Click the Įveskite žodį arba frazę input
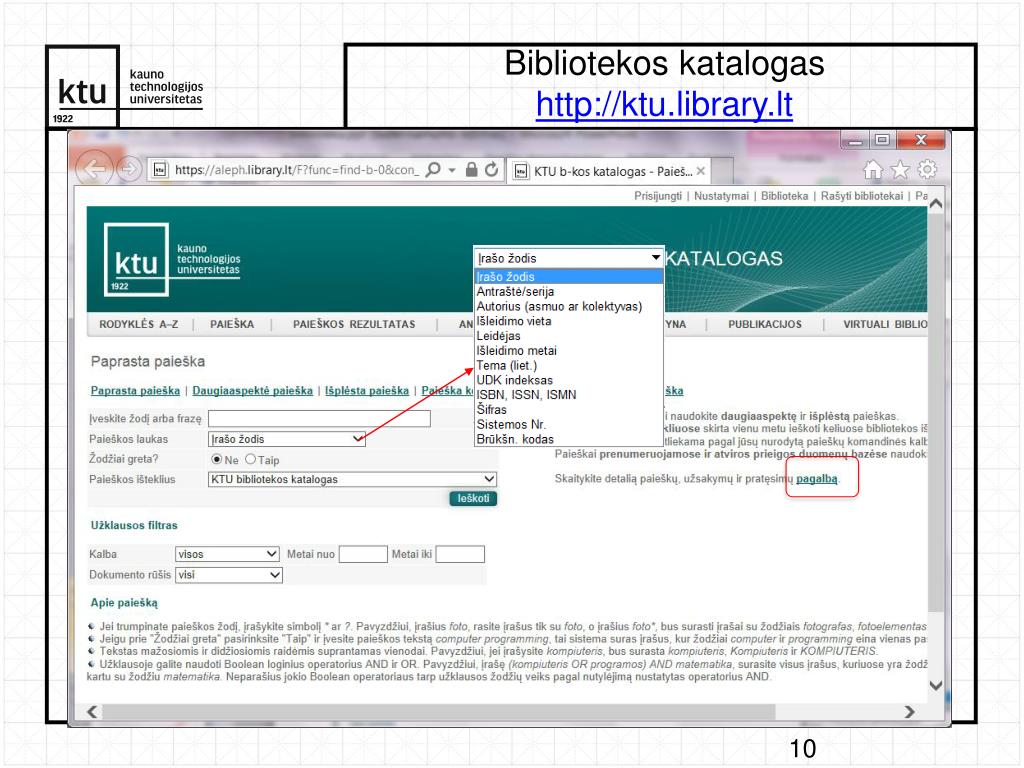Screen dimensions: 1024x768 coord(319,419)
